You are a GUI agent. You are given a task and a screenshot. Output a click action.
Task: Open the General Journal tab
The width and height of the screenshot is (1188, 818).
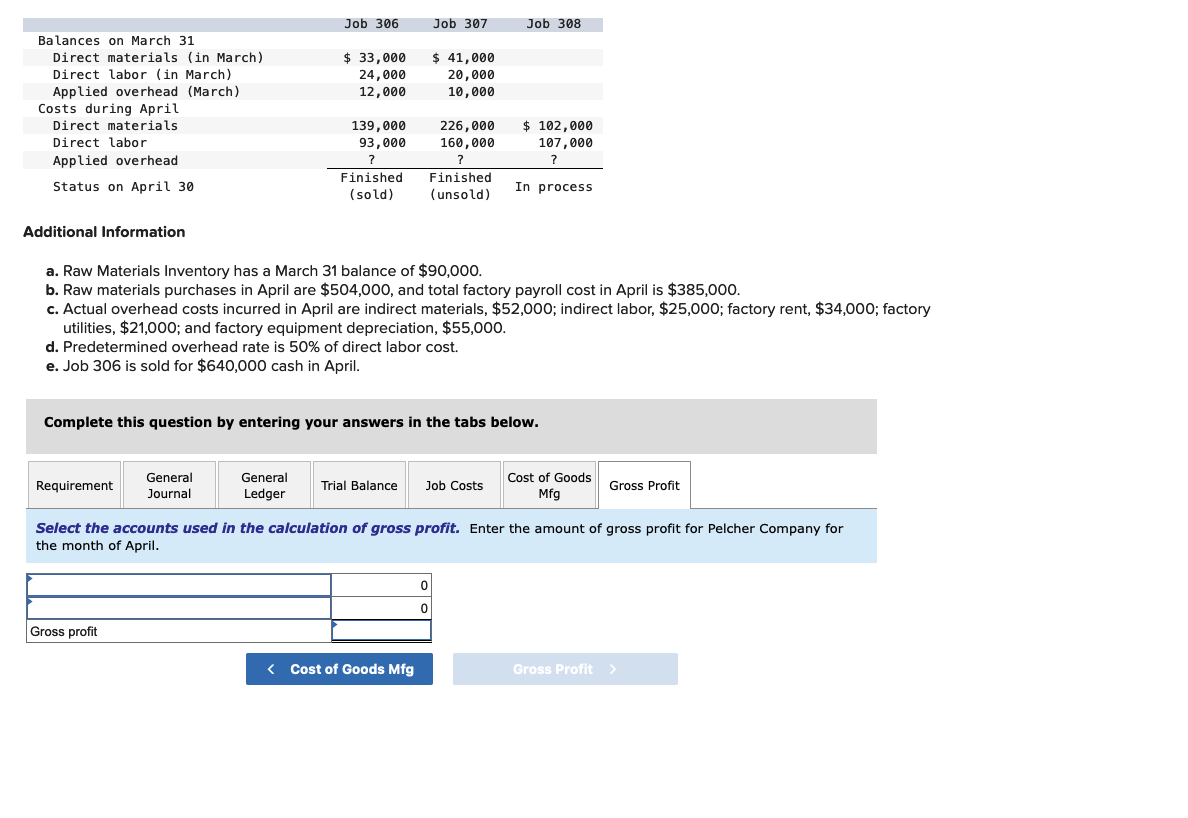pyautogui.click(x=169, y=485)
